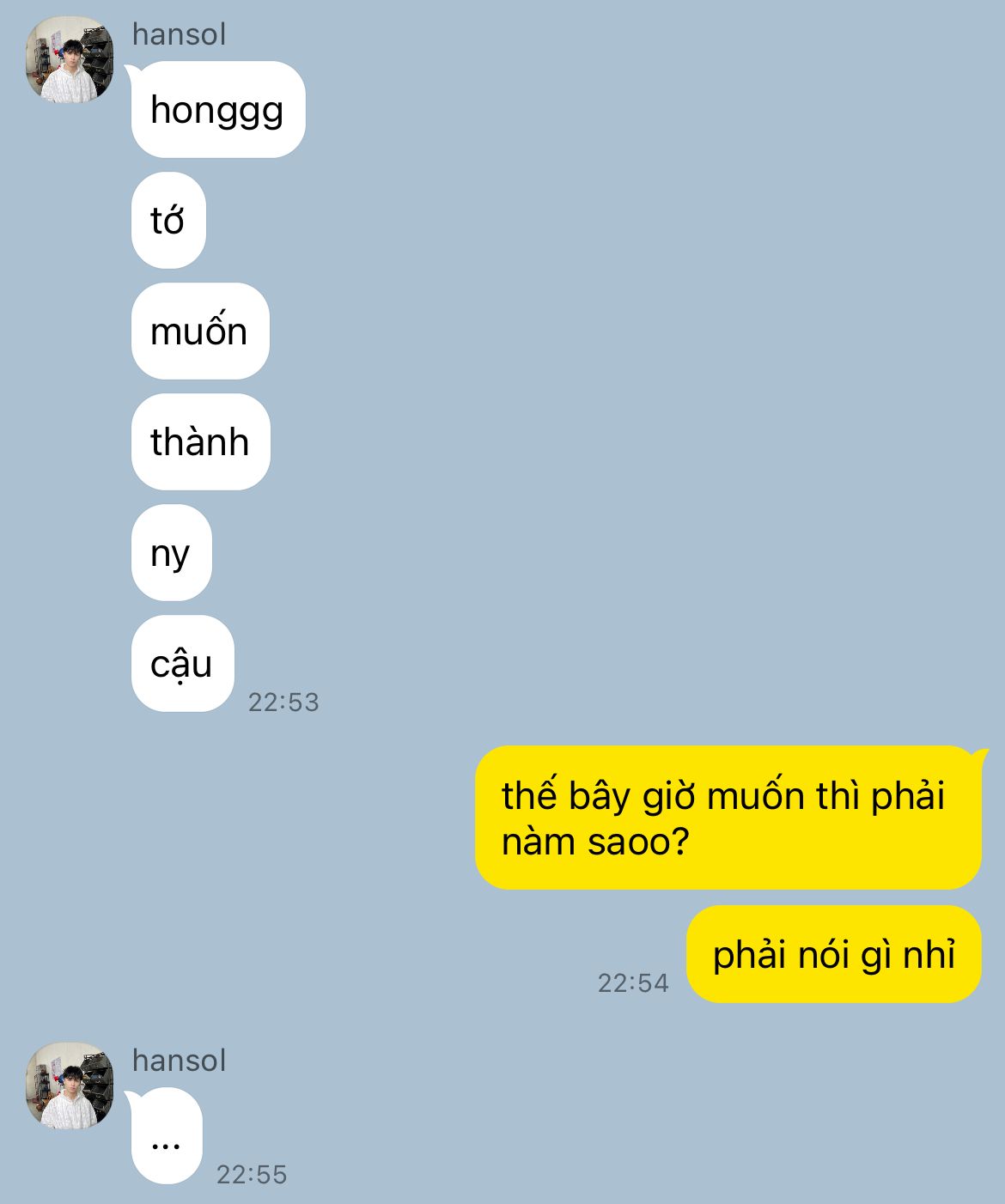Click the 22:54 timestamp
The height and width of the screenshot is (1204, 1005).
pos(633,983)
